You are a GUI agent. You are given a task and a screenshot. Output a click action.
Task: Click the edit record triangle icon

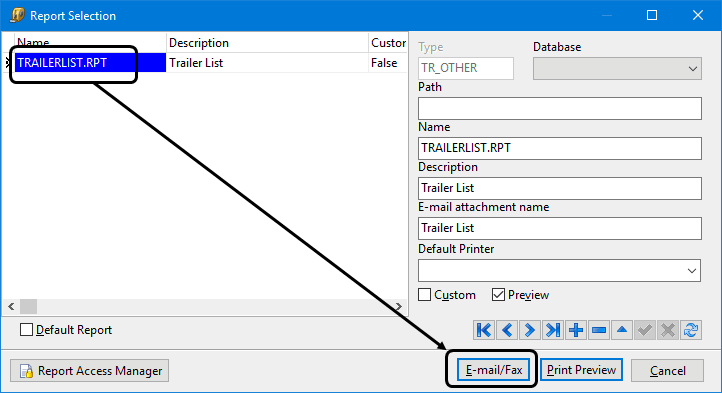click(622, 330)
